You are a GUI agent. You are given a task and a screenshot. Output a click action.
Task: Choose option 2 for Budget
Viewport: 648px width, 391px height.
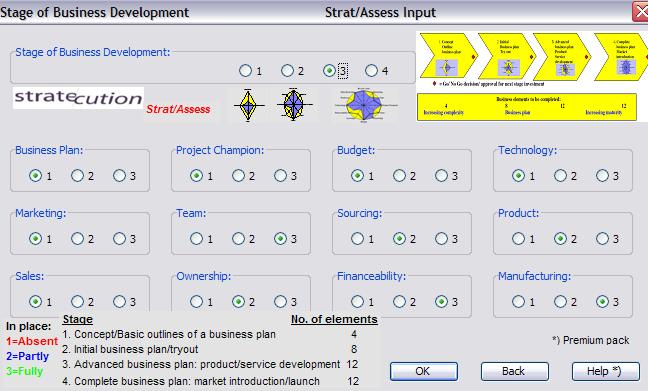coord(399,176)
